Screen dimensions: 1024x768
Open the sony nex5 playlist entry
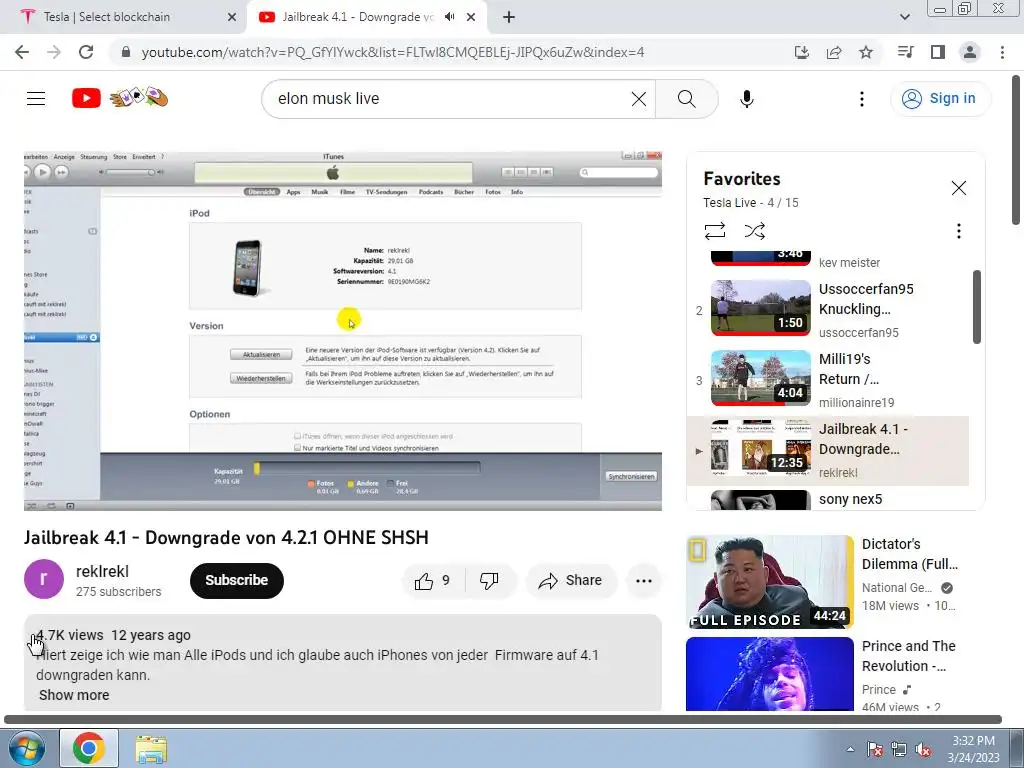[828, 500]
